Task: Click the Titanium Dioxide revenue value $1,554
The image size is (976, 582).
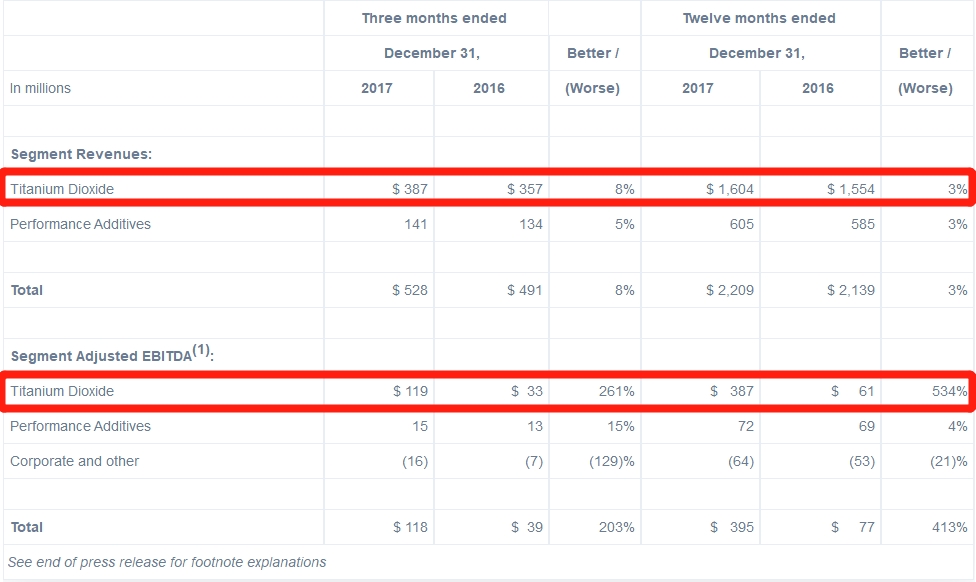Action: [x=850, y=189]
